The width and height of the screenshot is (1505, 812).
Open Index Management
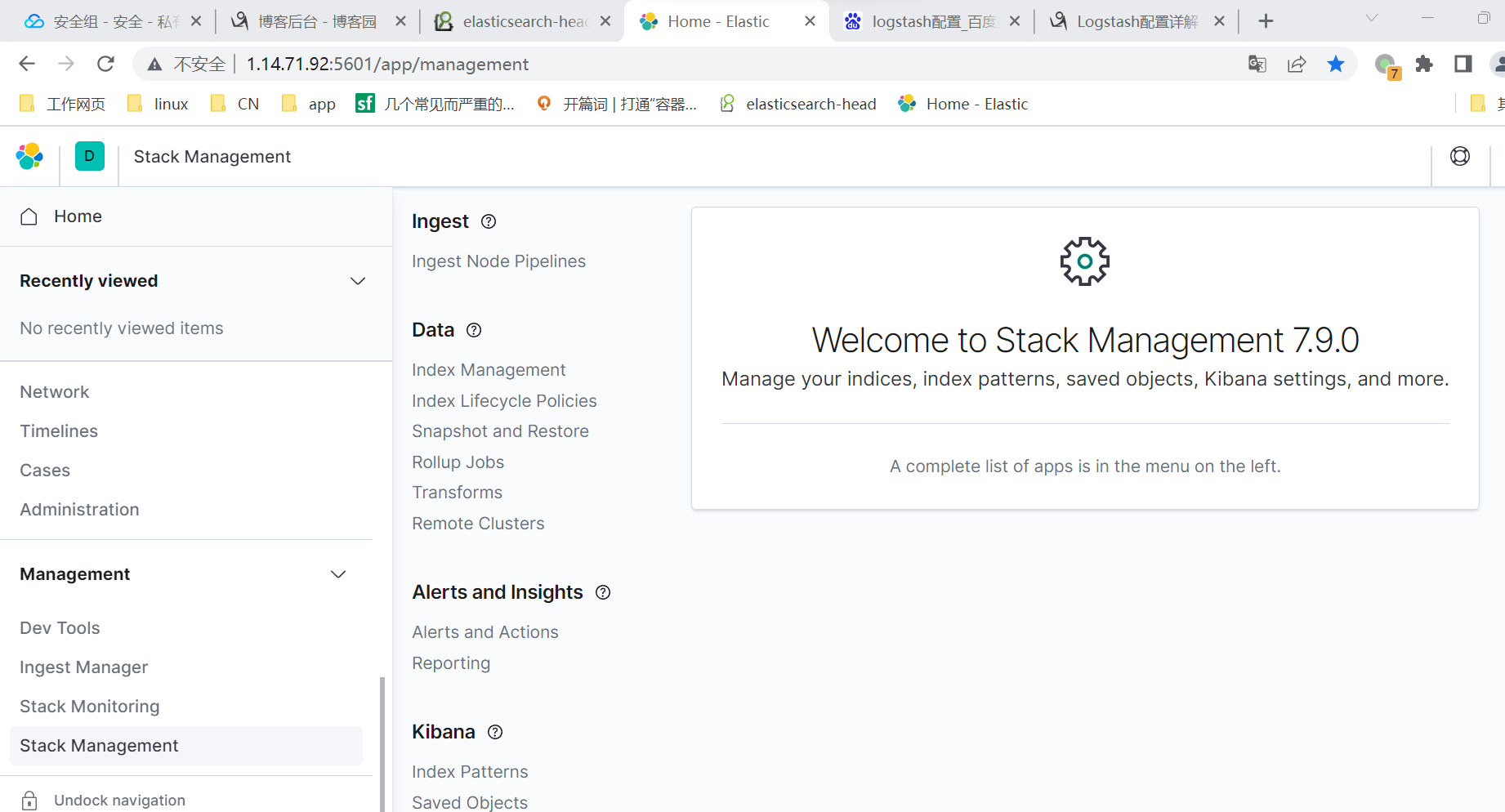tap(489, 370)
